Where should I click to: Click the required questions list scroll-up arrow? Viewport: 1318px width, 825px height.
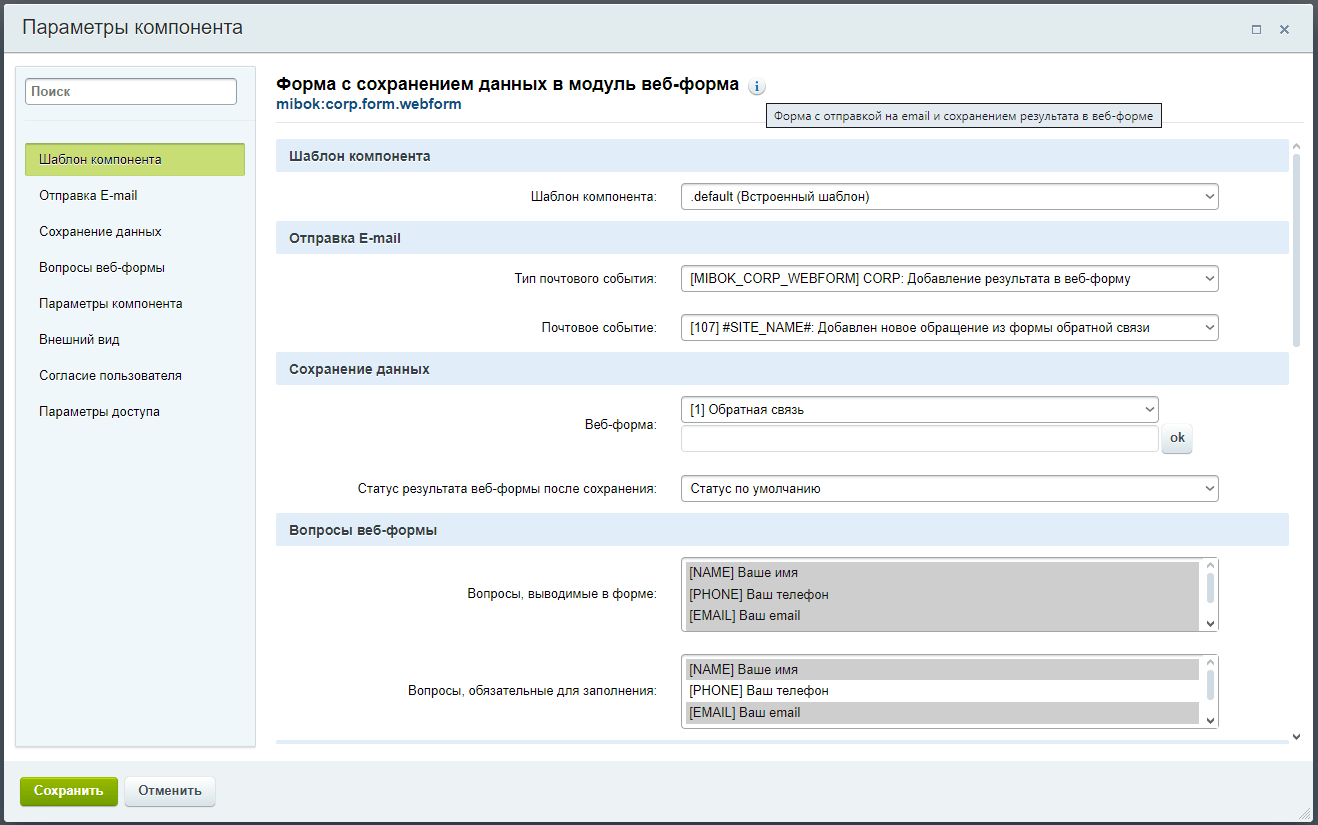(x=1210, y=662)
